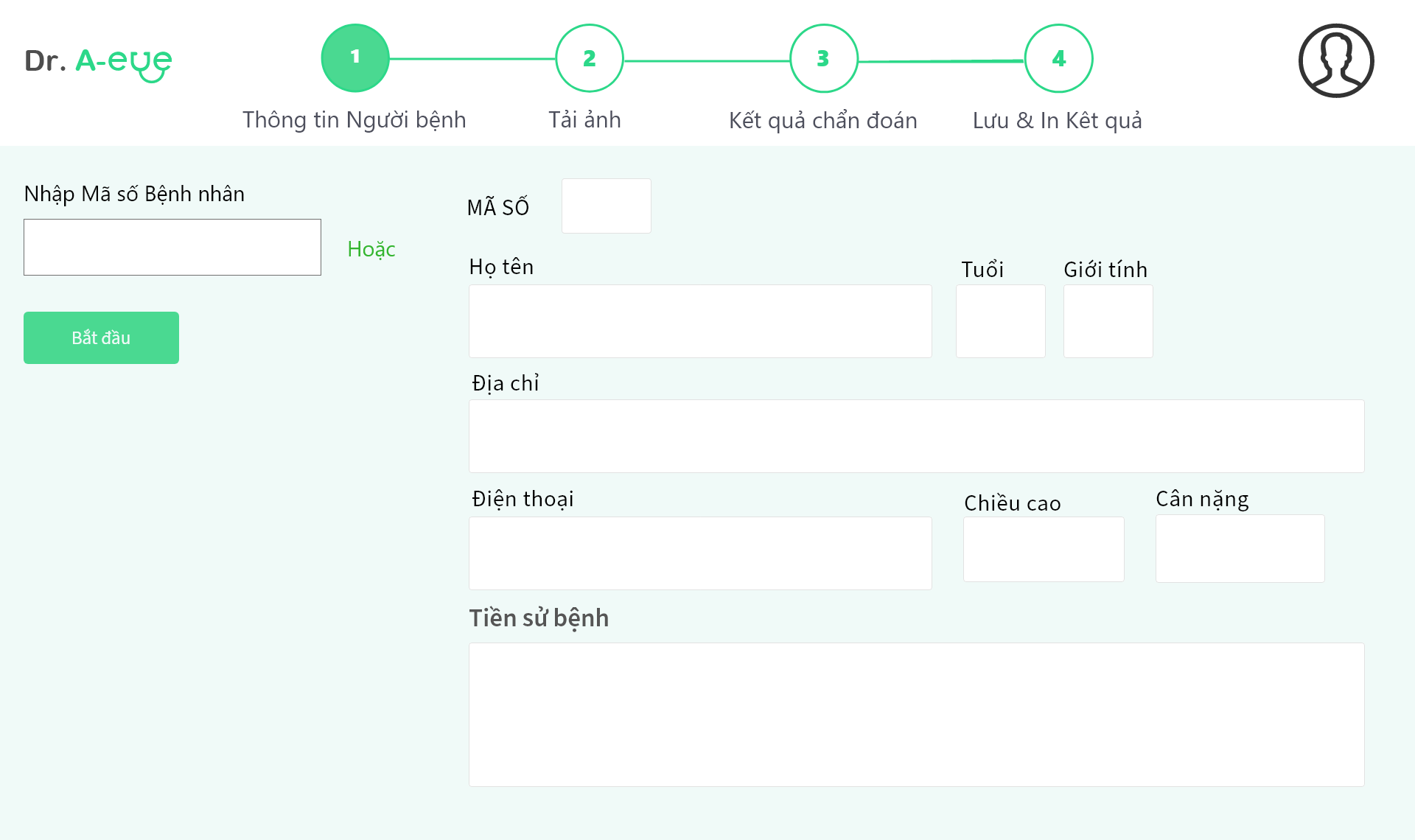Open step 4 circle icon
Image resolution: width=1415 pixels, height=840 pixels.
1058,58
